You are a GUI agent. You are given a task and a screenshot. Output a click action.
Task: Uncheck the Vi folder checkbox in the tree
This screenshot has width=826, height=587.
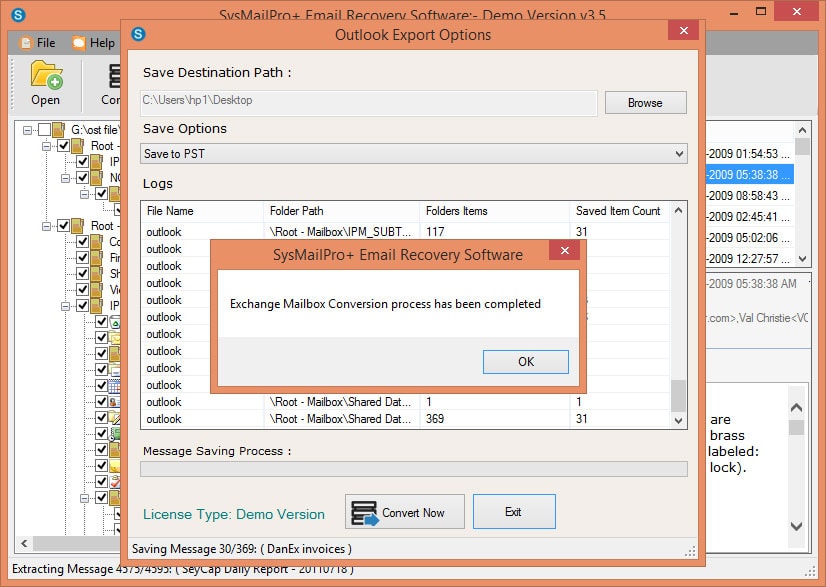pyautogui.click(x=82, y=289)
